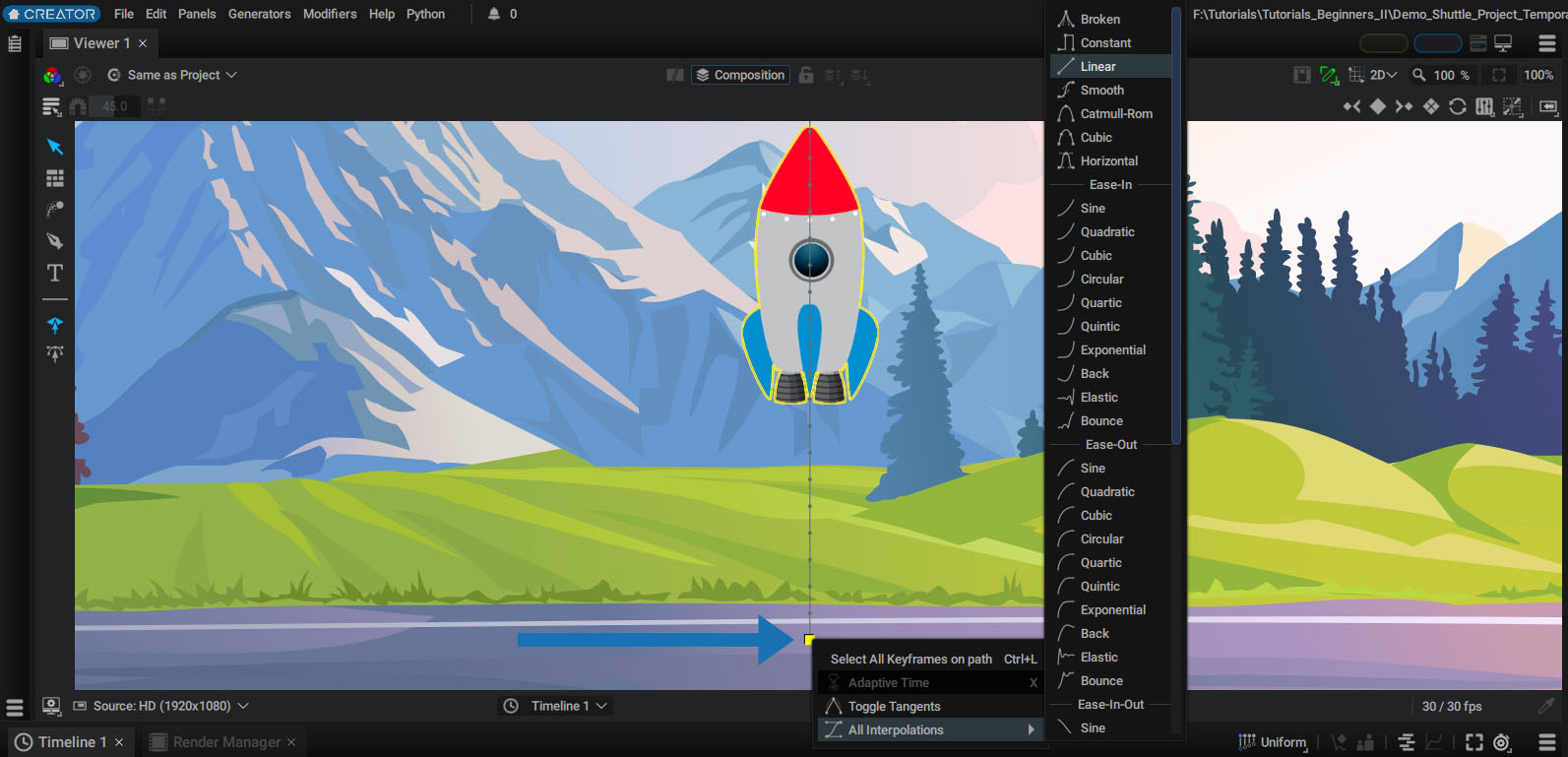This screenshot has height=757, width=1568.
Task: Click the four-diamond keyframe icon
Action: [1431, 106]
